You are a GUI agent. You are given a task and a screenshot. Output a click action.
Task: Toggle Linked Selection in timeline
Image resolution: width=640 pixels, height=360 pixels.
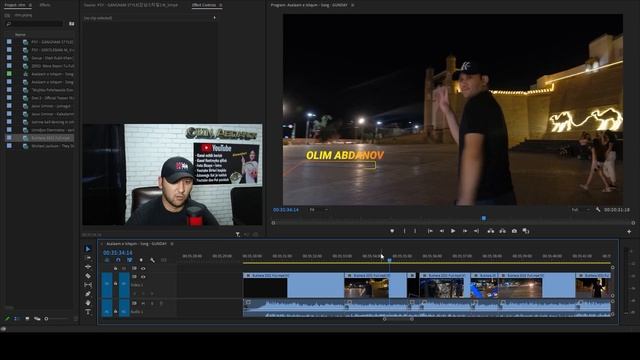(130, 260)
